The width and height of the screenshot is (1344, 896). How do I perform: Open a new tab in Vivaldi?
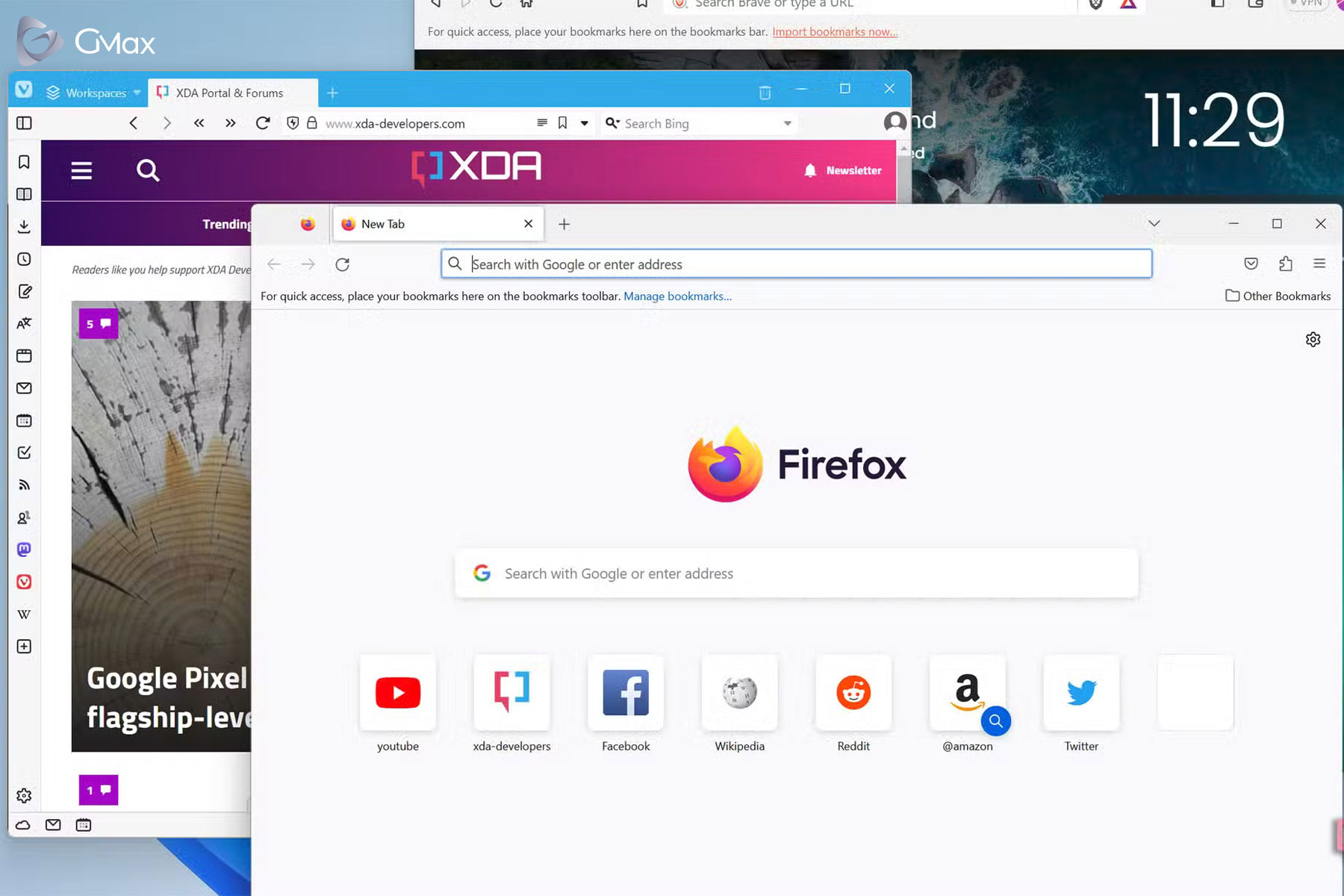[332, 93]
